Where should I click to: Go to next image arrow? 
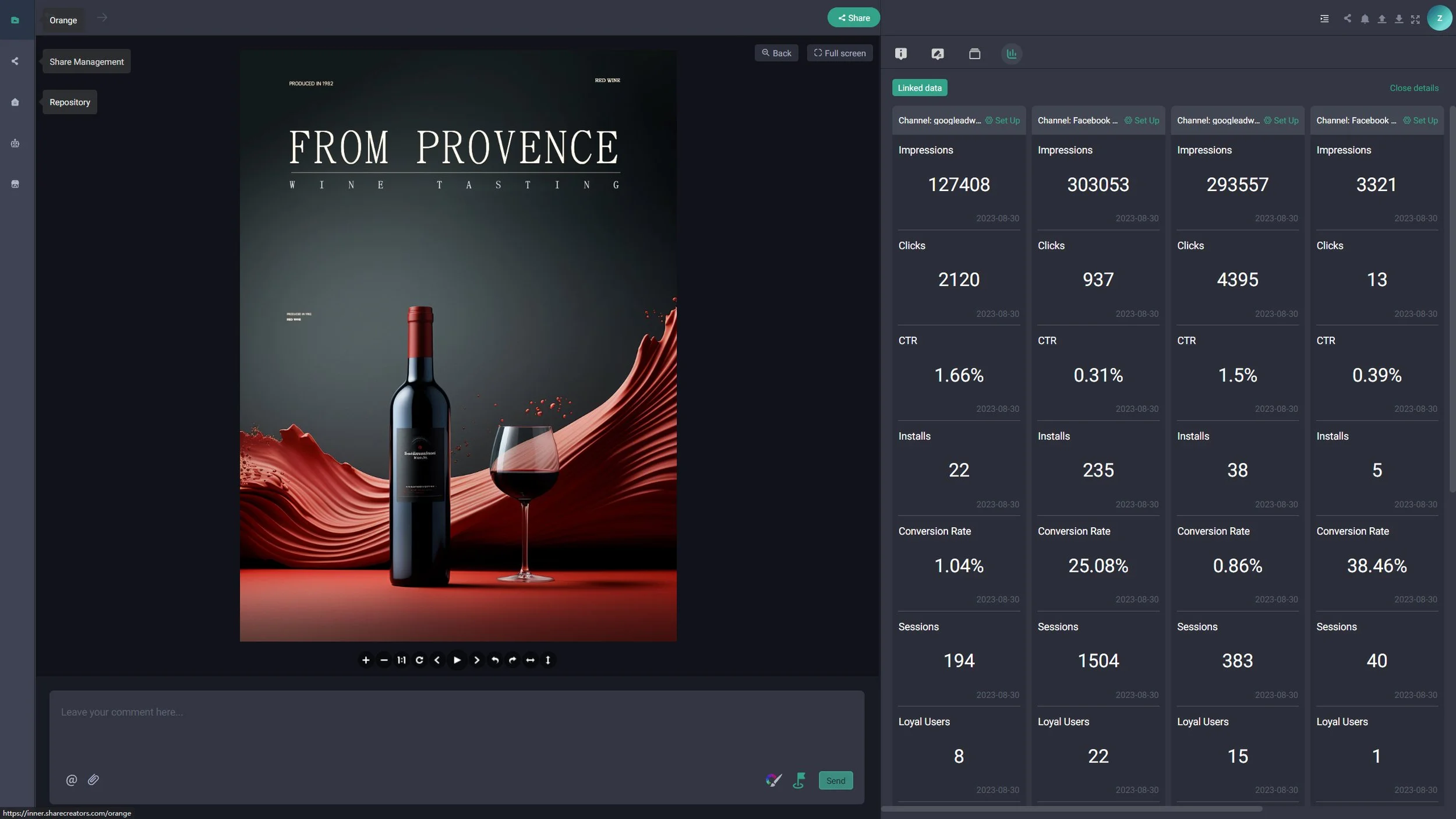[x=476, y=660]
